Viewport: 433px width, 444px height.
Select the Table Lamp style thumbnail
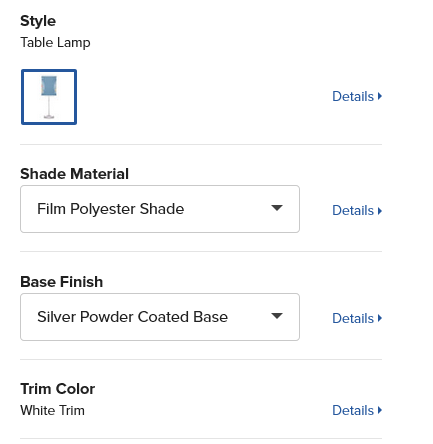[49, 97]
